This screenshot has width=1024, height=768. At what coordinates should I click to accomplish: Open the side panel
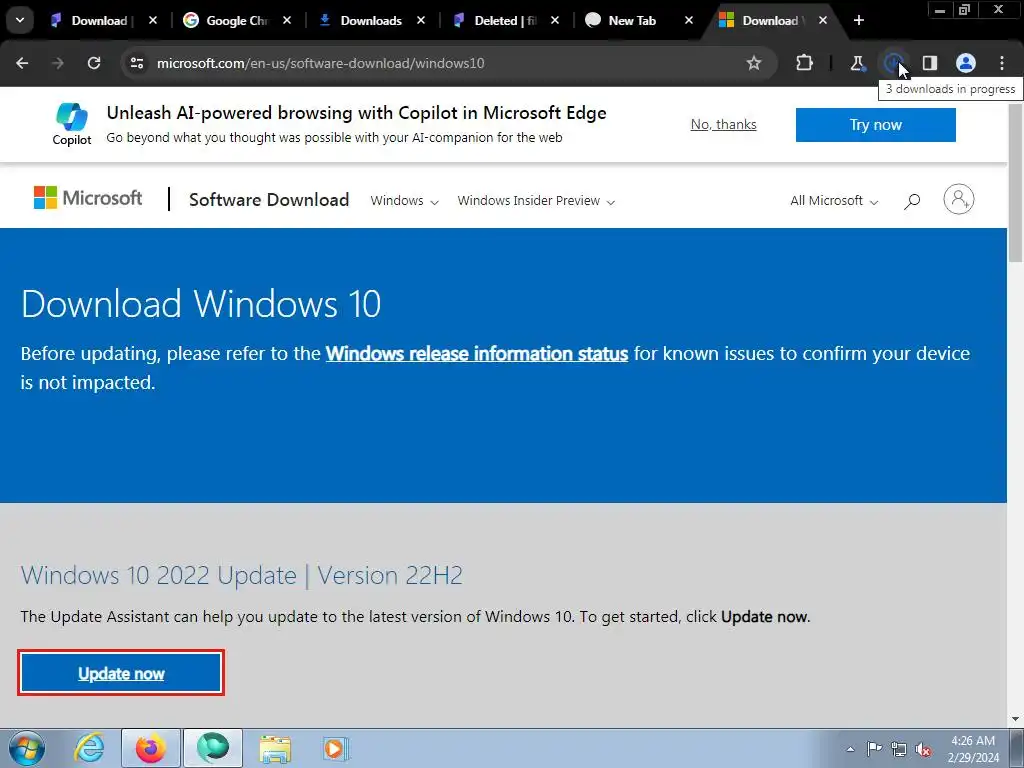(929, 63)
